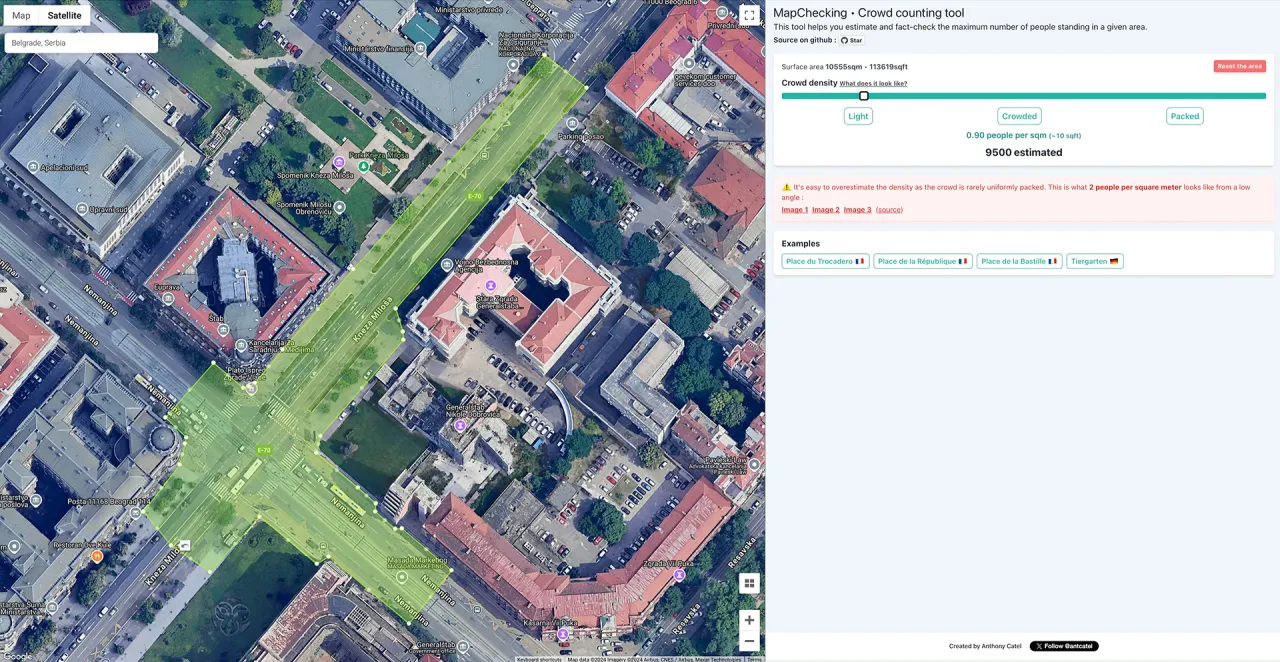Open the map layers grid icon
1280x662 pixels.
point(749,583)
